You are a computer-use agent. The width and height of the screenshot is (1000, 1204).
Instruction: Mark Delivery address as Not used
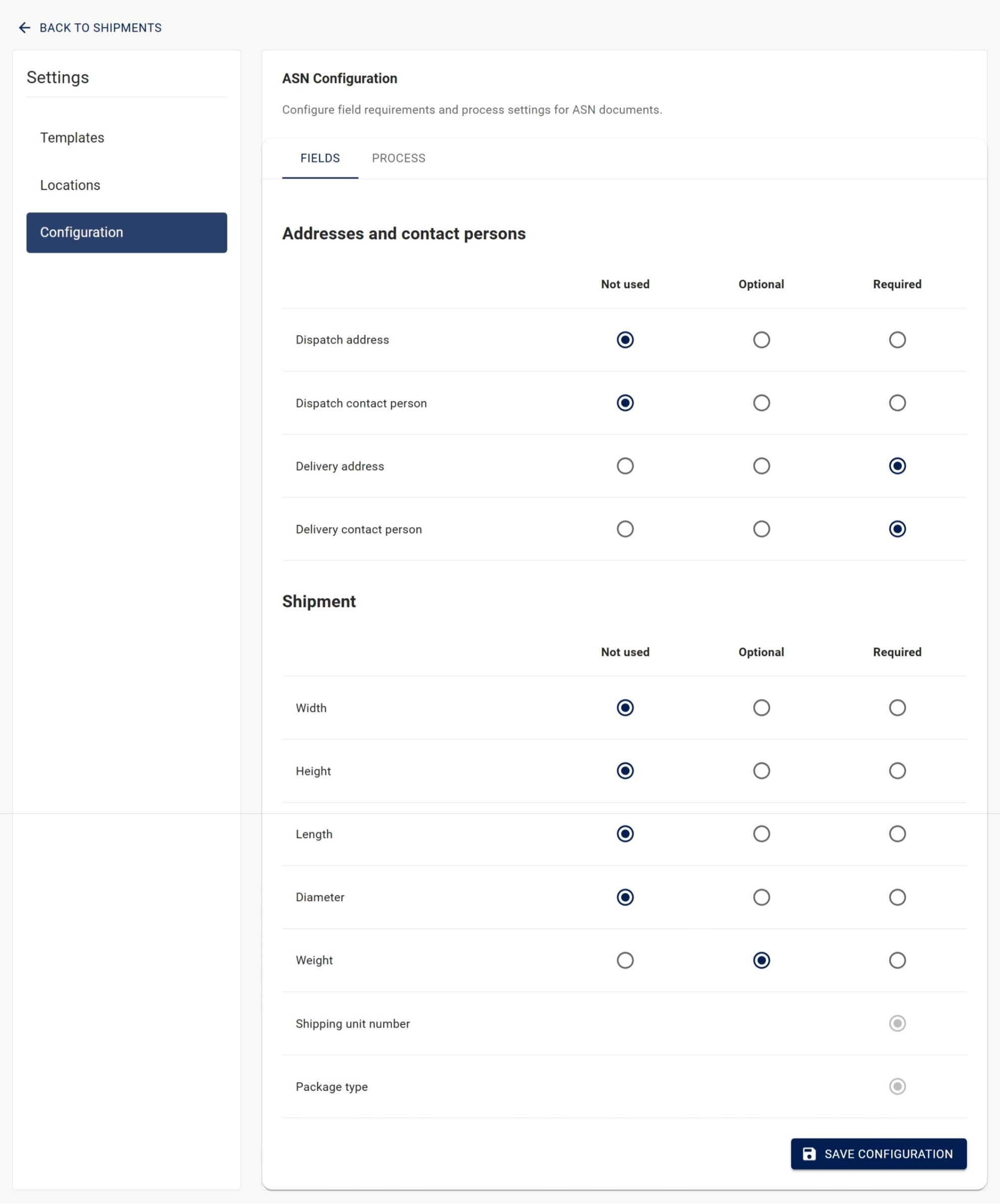tap(625, 466)
